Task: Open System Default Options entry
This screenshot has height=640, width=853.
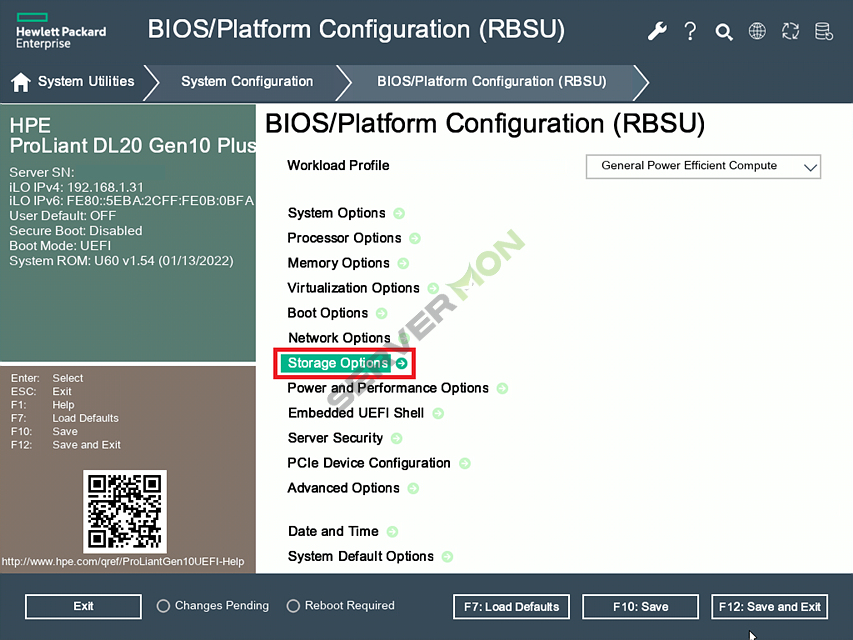Action: click(361, 556)
